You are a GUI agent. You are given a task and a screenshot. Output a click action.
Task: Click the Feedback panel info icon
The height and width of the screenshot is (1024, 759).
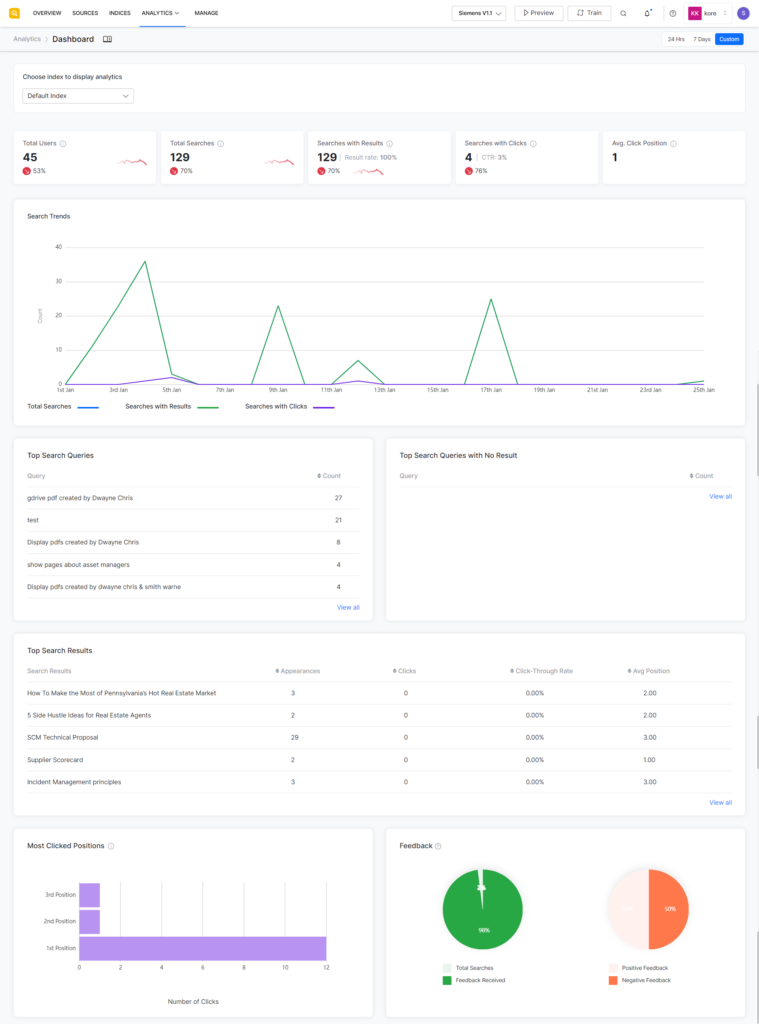(x=436, y=845)
